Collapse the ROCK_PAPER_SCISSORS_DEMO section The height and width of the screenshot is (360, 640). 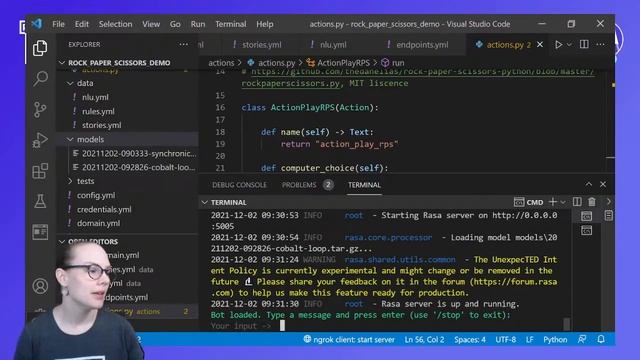click(62, 63)
